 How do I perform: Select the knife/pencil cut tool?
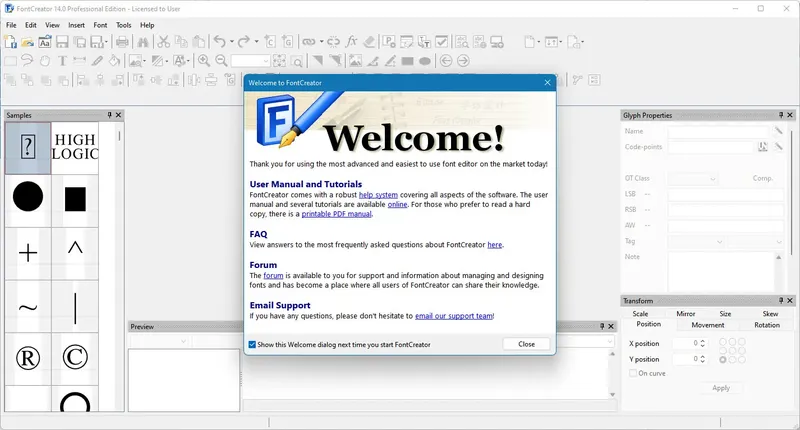(97, 61)
